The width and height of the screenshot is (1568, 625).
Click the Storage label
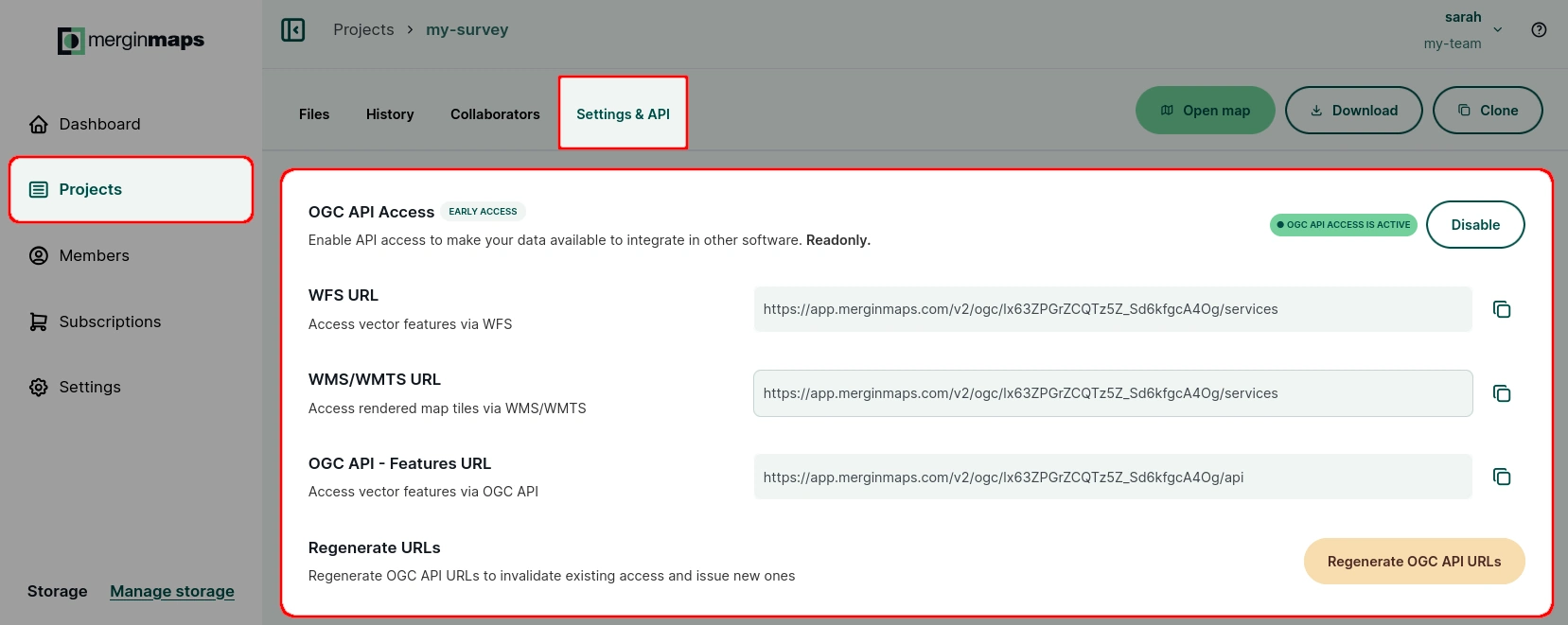pos(57,591)
